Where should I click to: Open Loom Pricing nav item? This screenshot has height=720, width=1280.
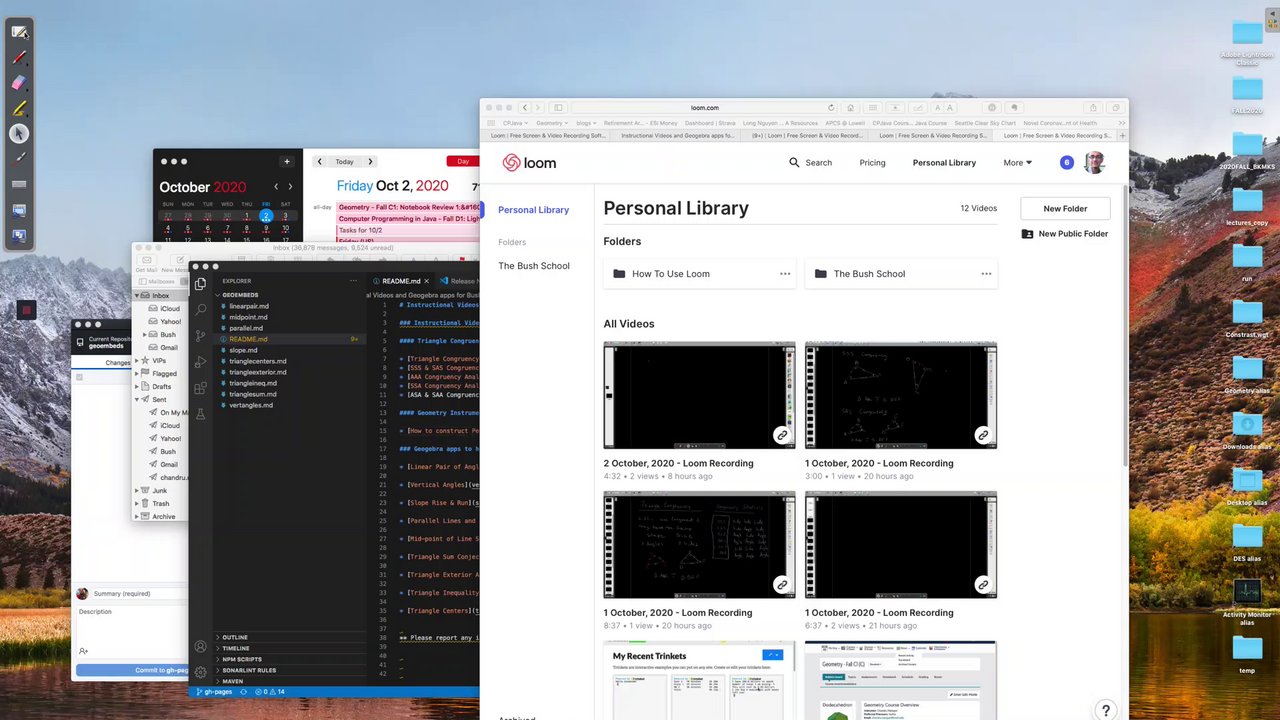click(872, 163)
